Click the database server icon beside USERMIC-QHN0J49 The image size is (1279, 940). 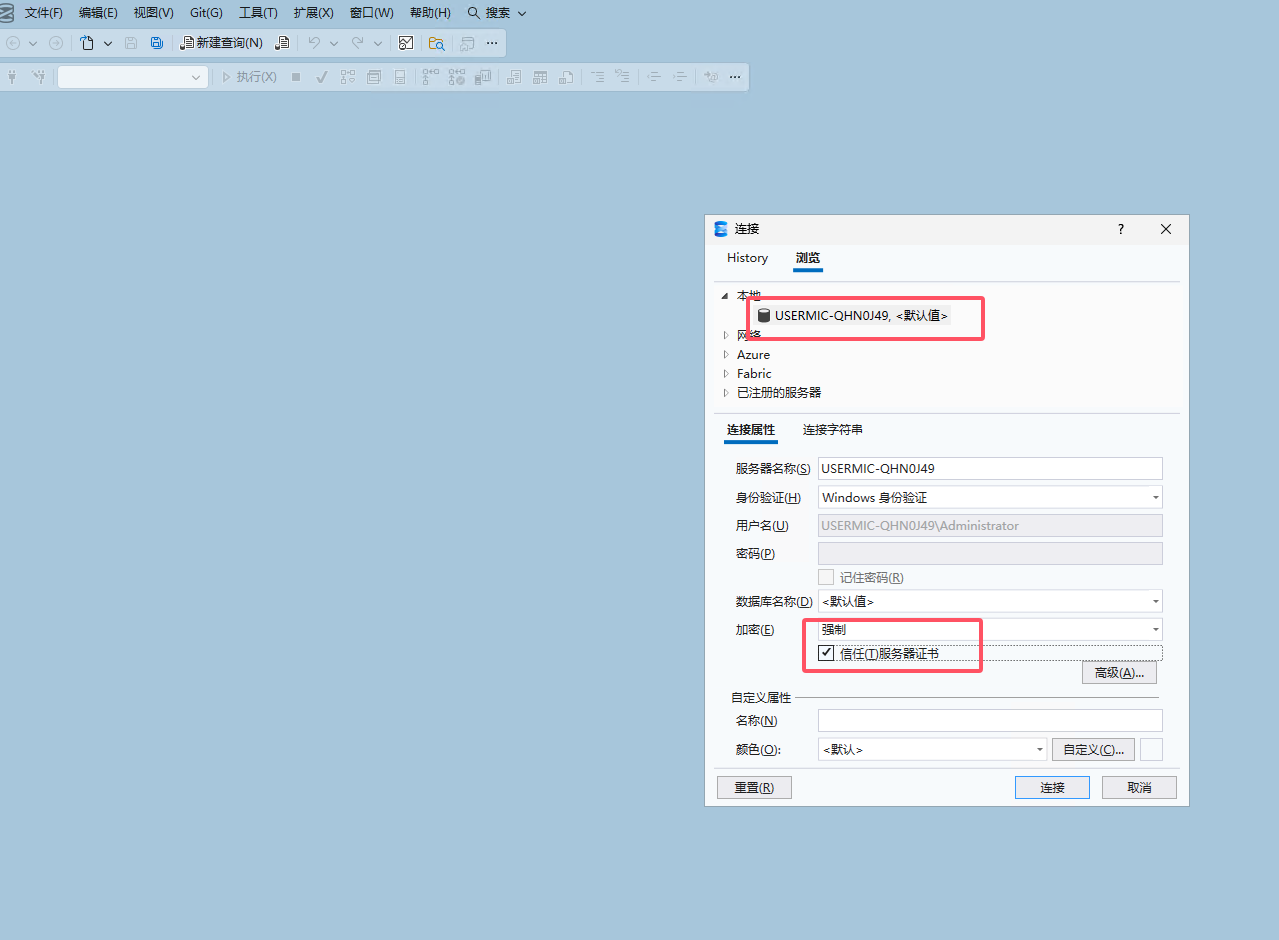pyautogui.click(x=764, y=315)
